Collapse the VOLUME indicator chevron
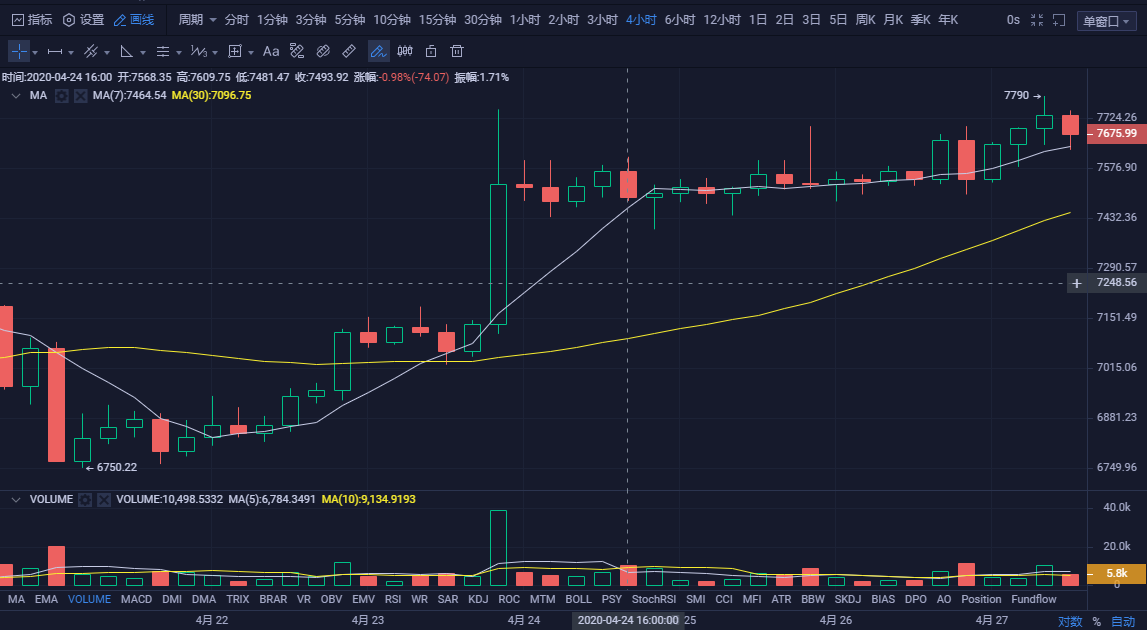Image resolution: width=1147 pixels, height=630 pixels. [x=15, y=500]
